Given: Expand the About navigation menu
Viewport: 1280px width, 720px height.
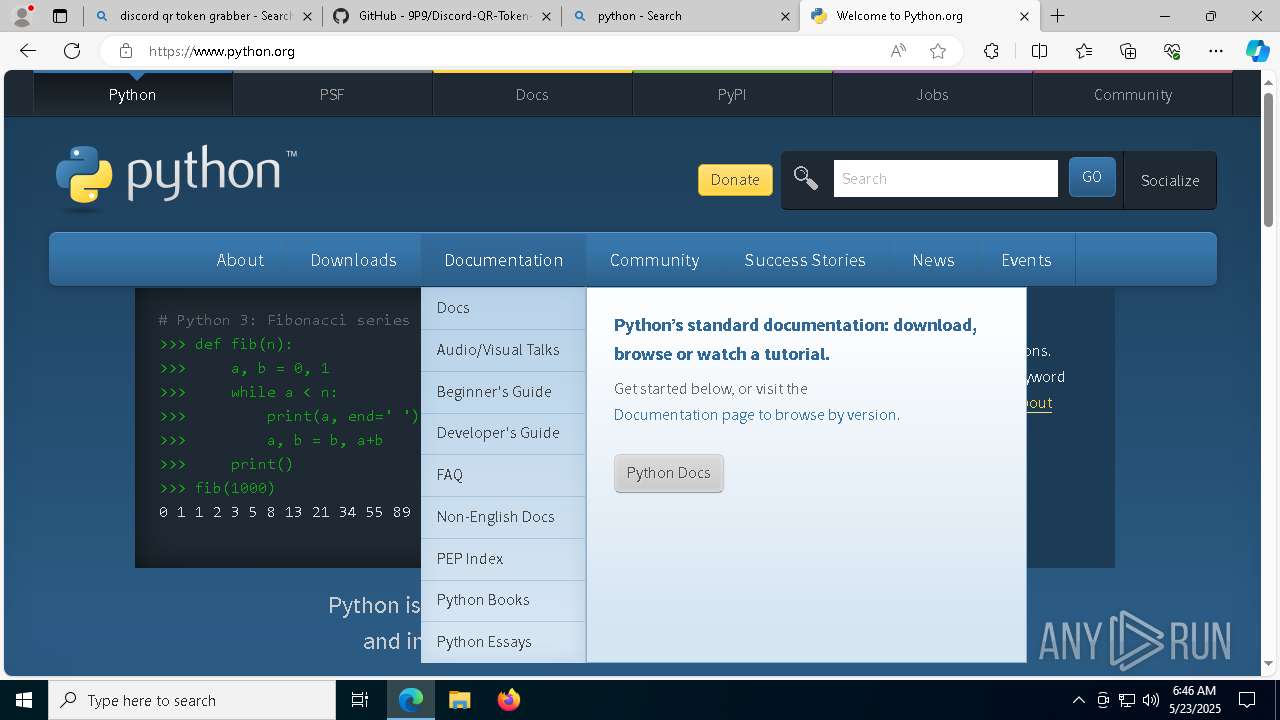Looking at the screenshot, I should point(240,260).
